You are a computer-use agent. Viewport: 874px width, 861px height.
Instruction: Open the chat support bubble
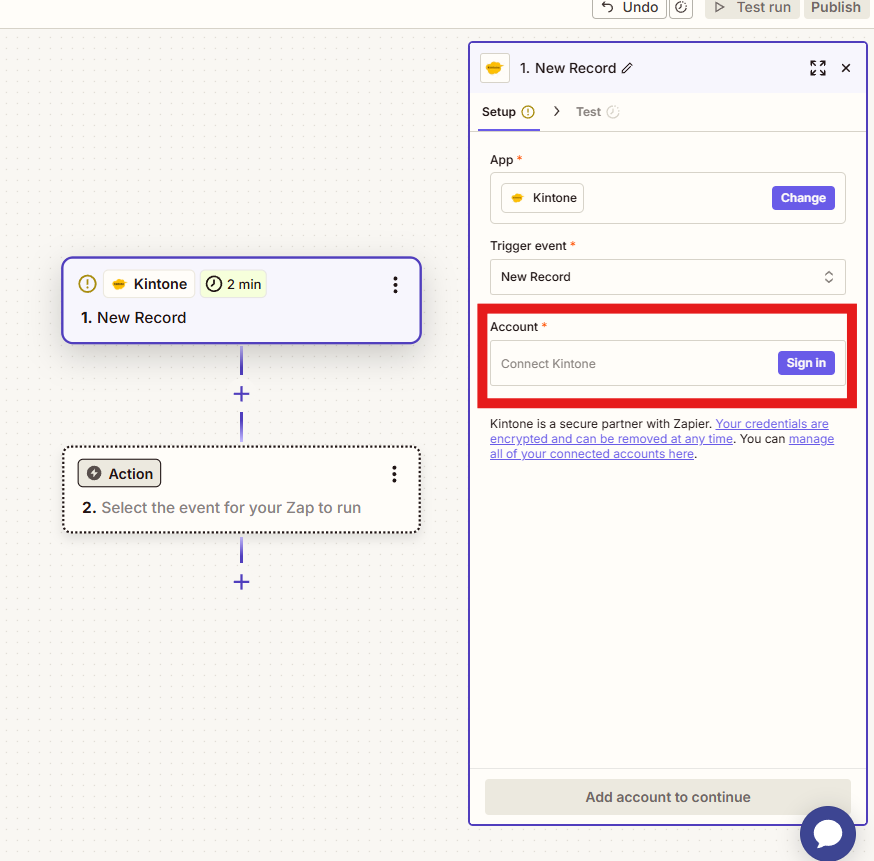pyautogui.click(x=828, y=833)
